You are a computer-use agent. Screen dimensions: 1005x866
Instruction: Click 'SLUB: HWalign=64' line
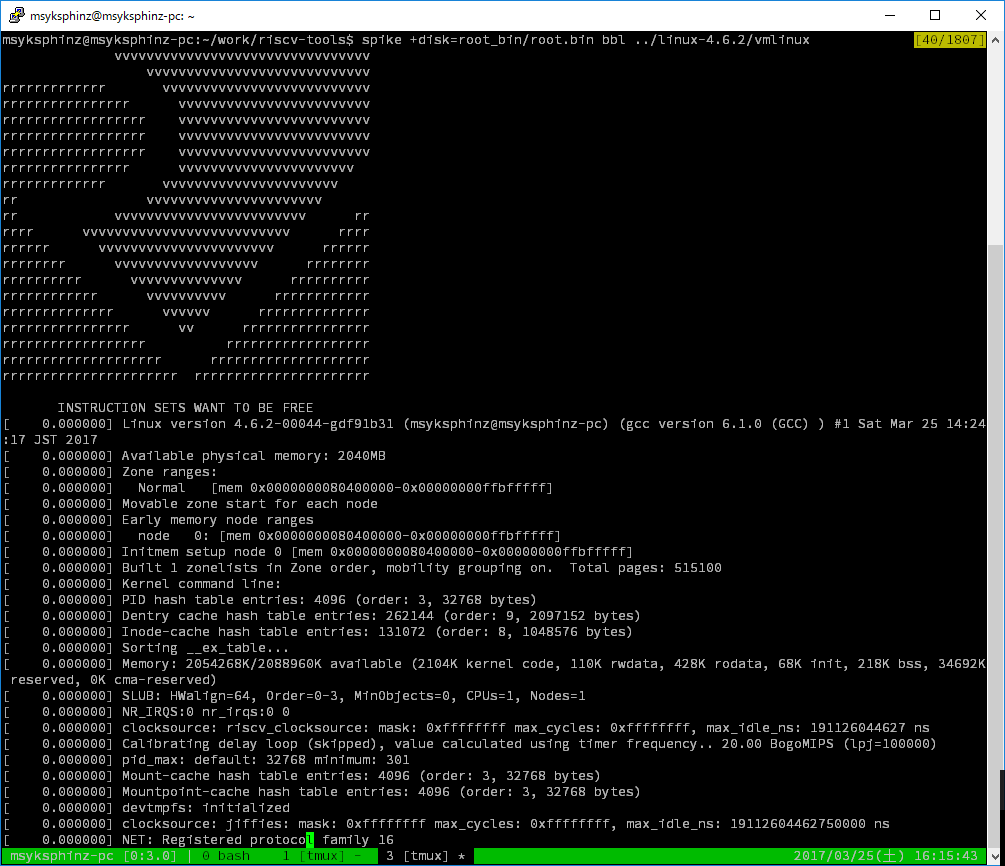click(x=294, y=696)
